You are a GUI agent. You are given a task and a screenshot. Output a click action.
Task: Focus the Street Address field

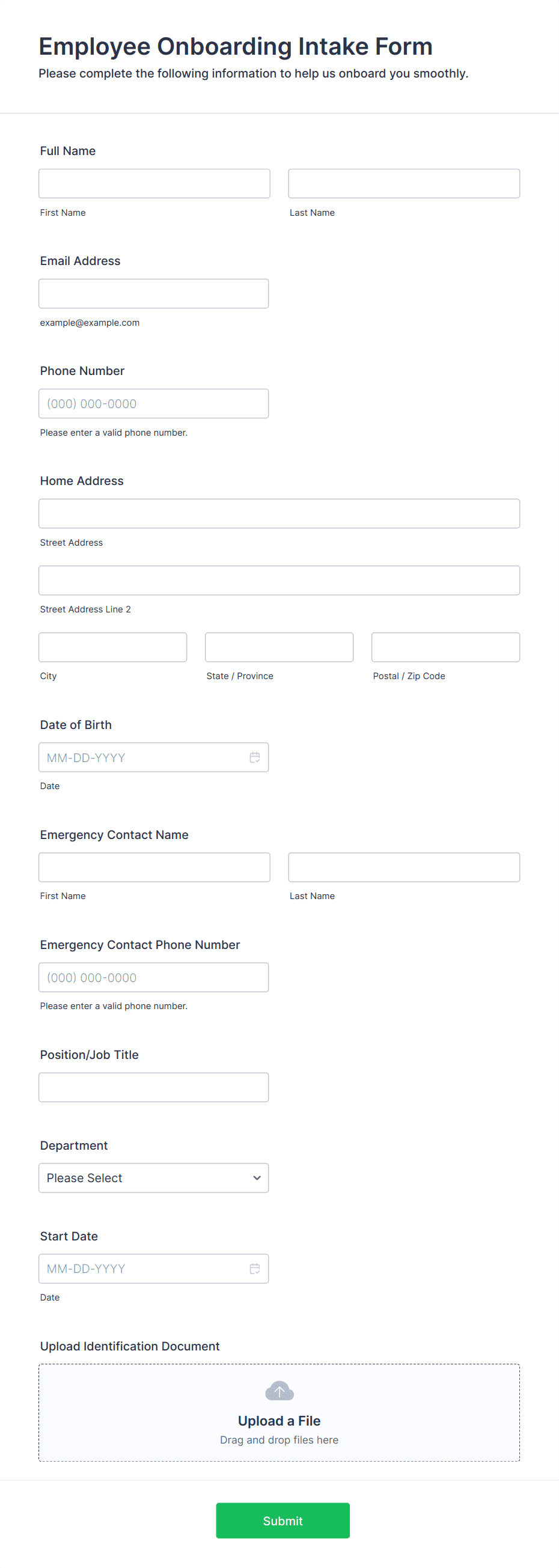(x=279, y=514)
